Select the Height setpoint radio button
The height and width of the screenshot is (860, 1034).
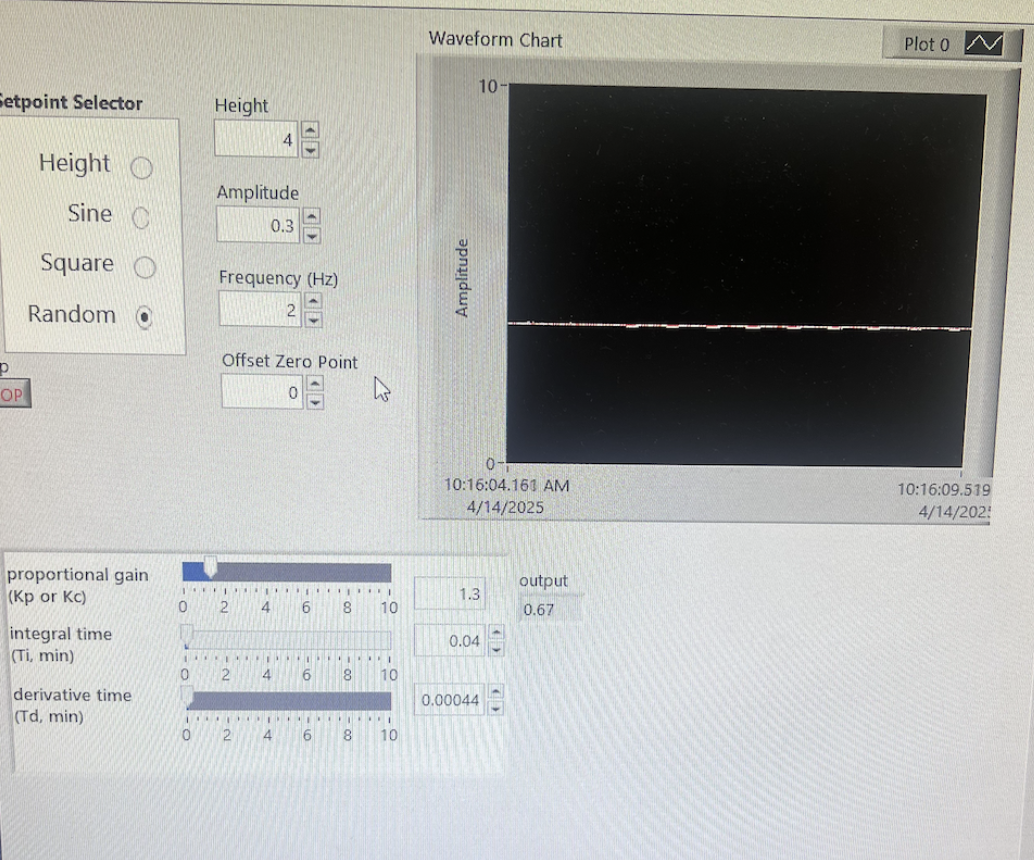141,168
